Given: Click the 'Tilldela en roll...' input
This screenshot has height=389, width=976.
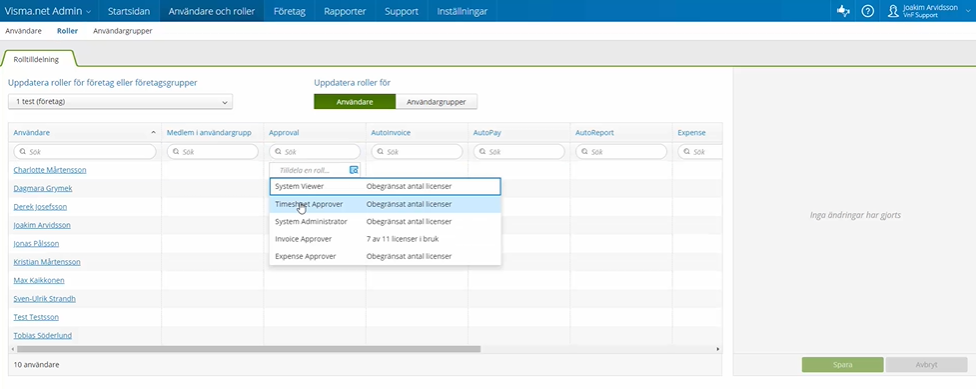Looking at the screenshot, I should [x=309, y=170].
